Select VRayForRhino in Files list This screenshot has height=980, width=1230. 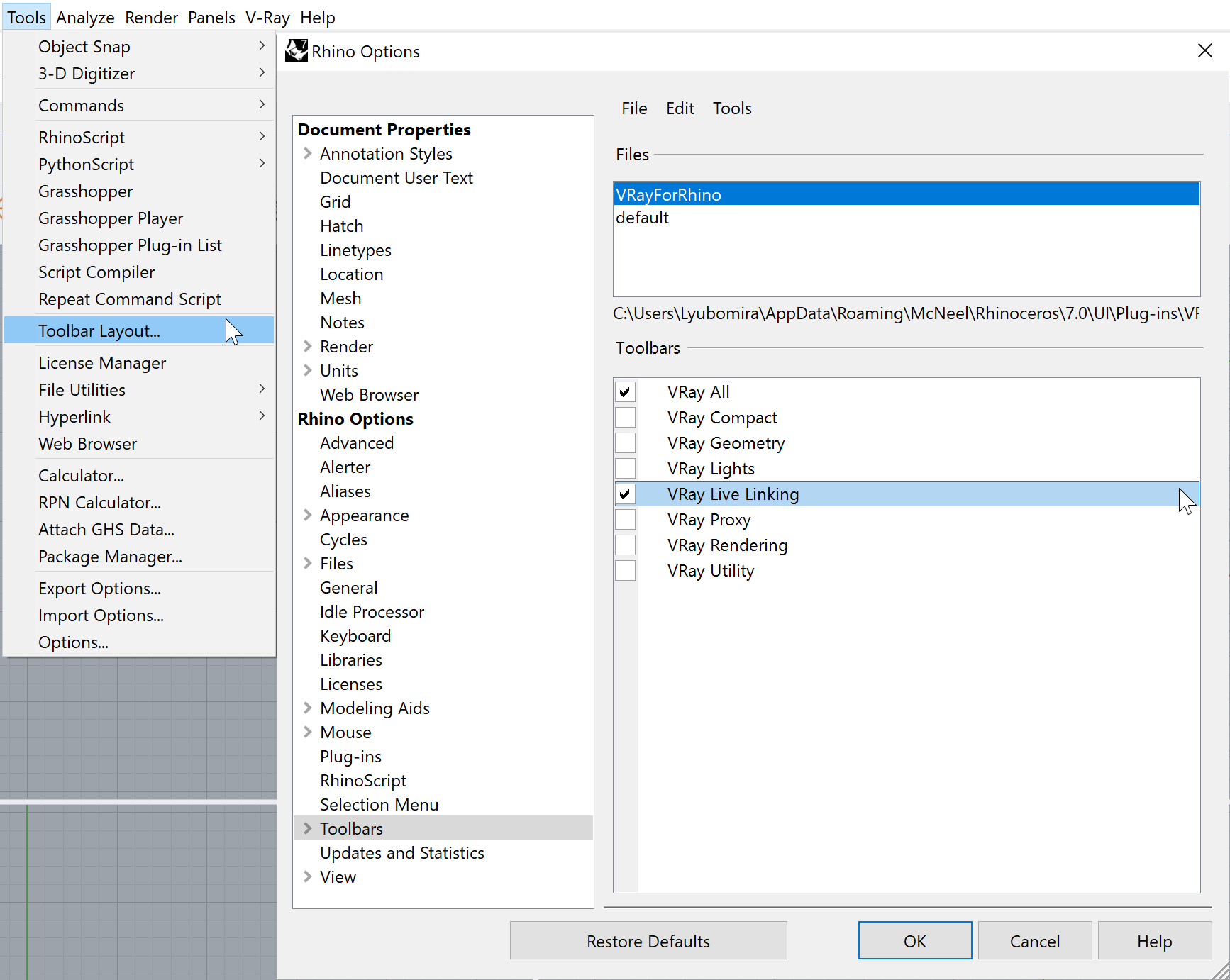click(907, 195)
